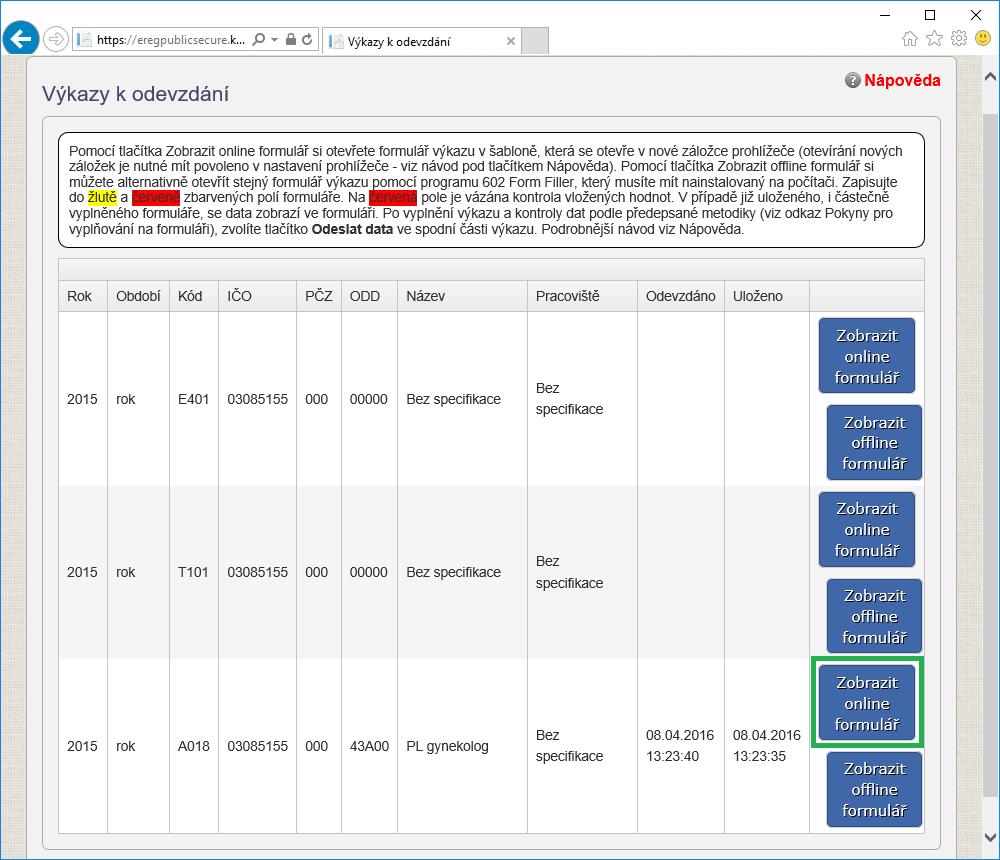Go back with the browser back arrow
This screenshot has width=1000, height=860.
(x=20, y=39)
